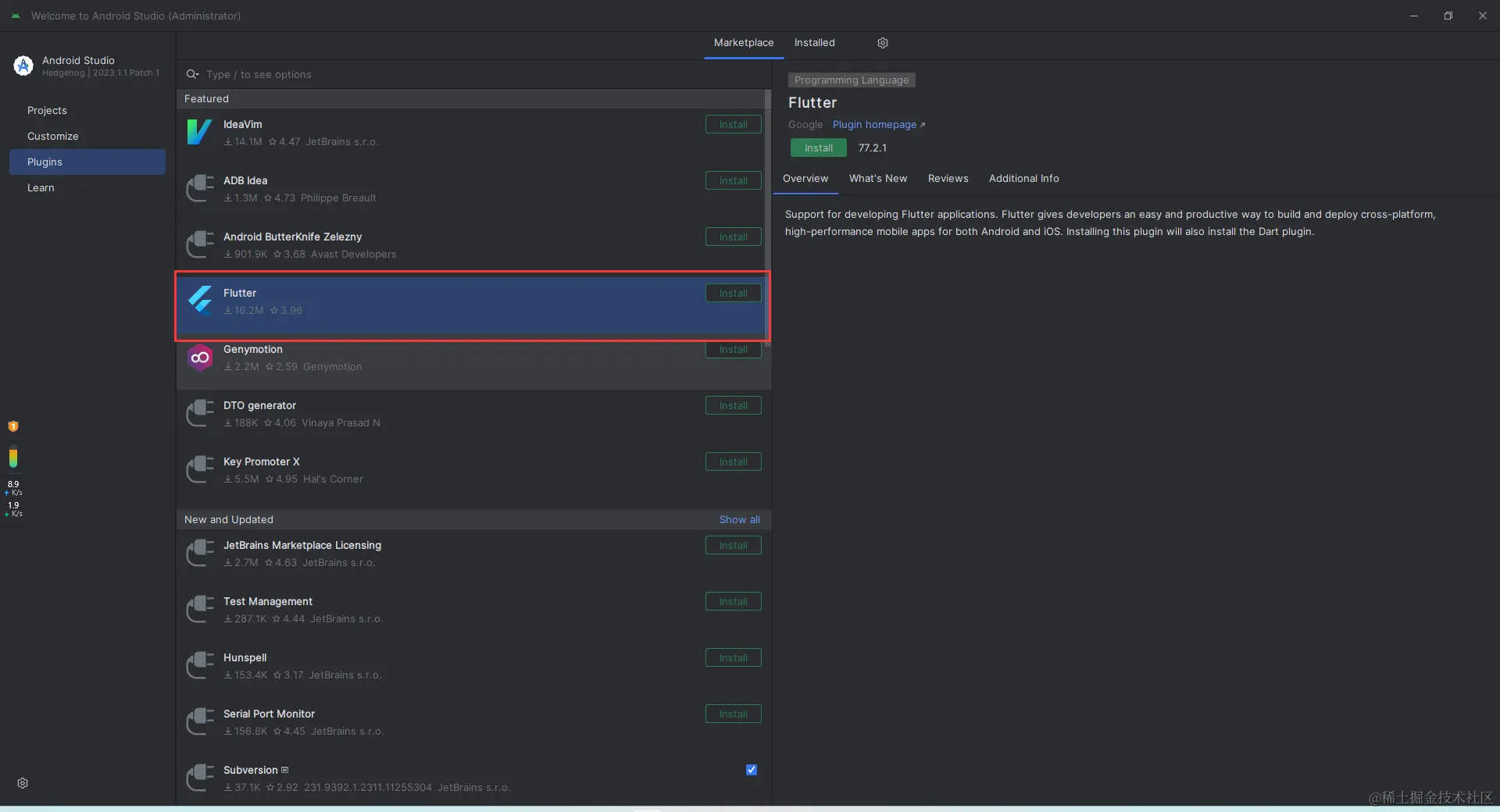Click the bundled marker icon beside Subversion
The width and height of the screenshot is (1500, 812).
click(284, 770)
